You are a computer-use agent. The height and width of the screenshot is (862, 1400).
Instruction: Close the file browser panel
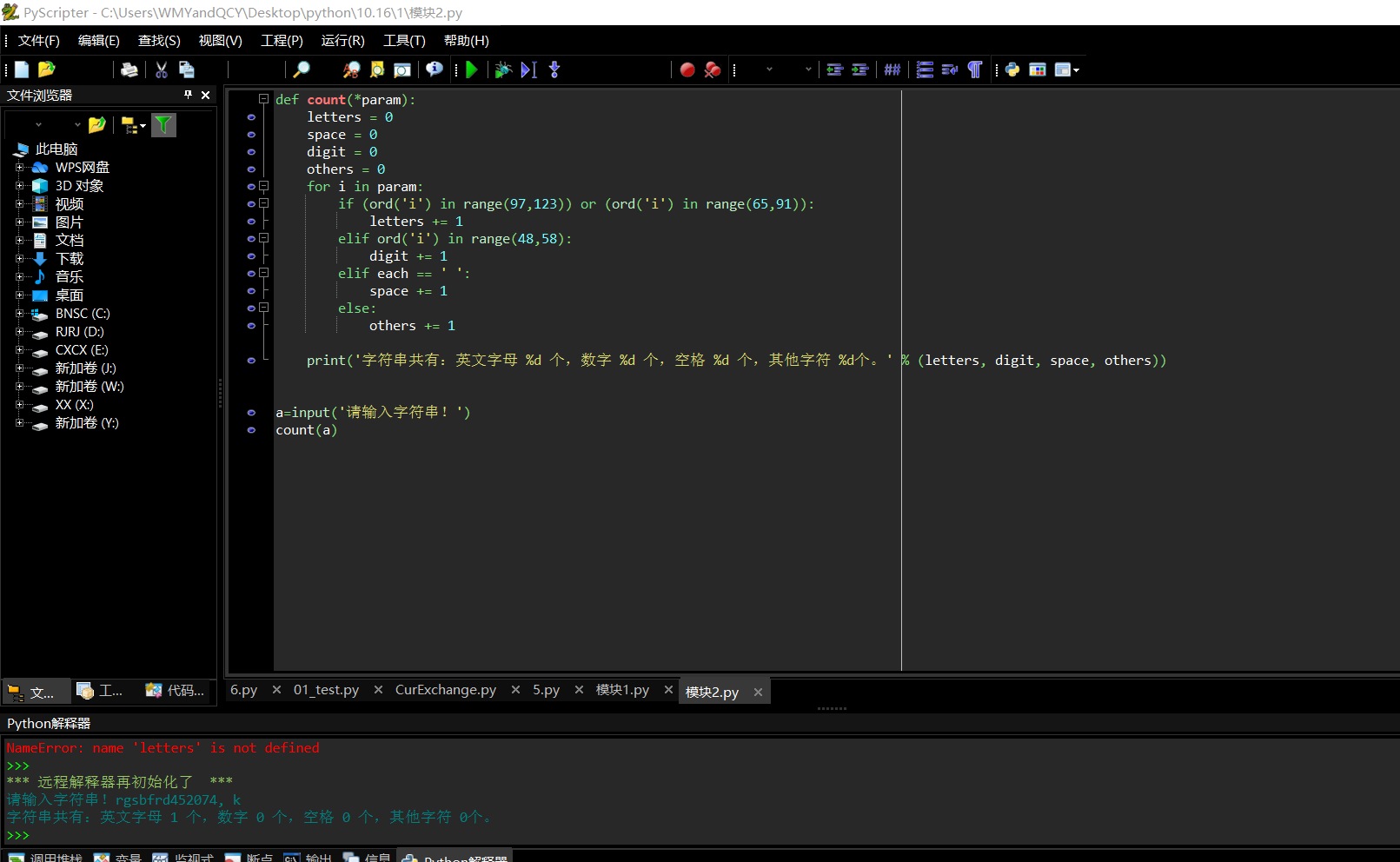click(206, 95)
